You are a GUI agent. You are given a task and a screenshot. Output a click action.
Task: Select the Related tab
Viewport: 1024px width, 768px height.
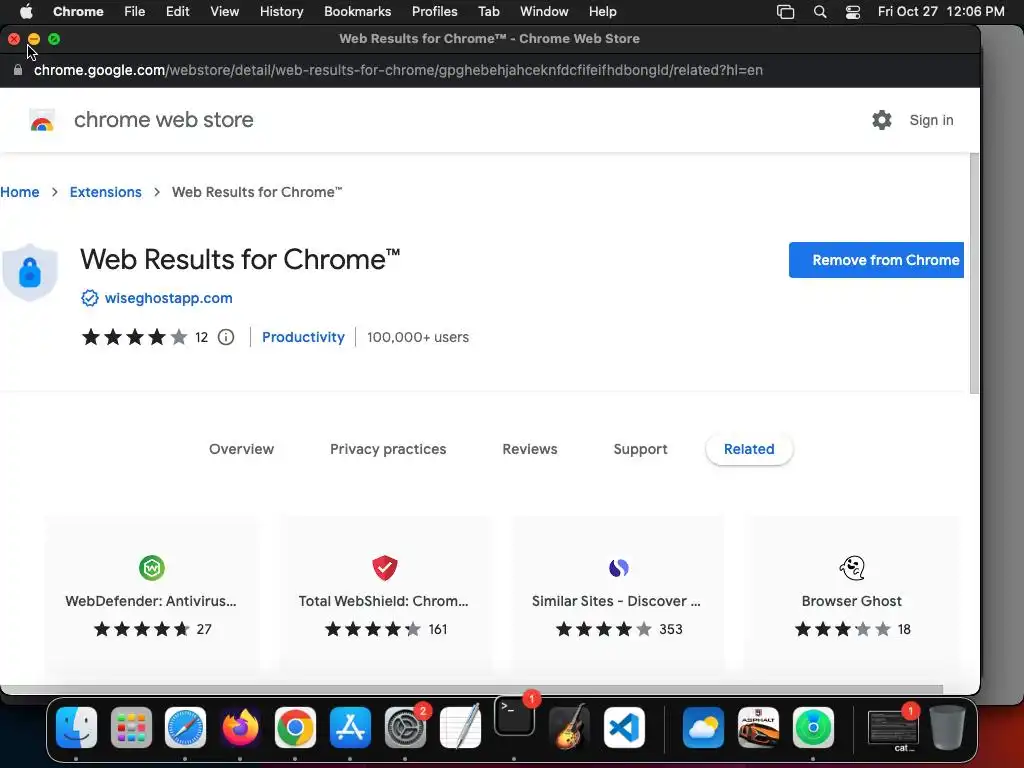749,449
